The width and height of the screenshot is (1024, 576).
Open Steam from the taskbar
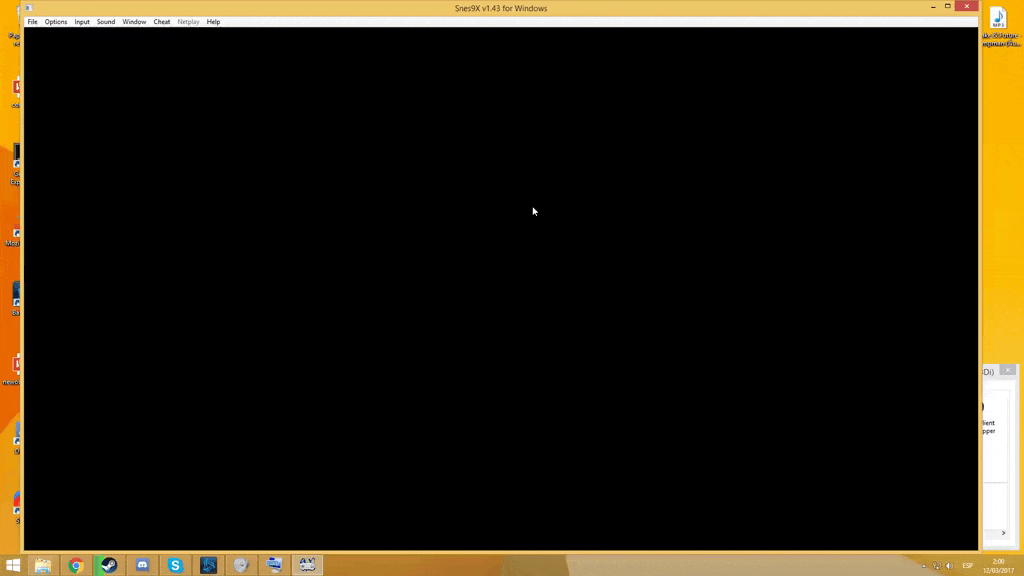coord(109,565)
